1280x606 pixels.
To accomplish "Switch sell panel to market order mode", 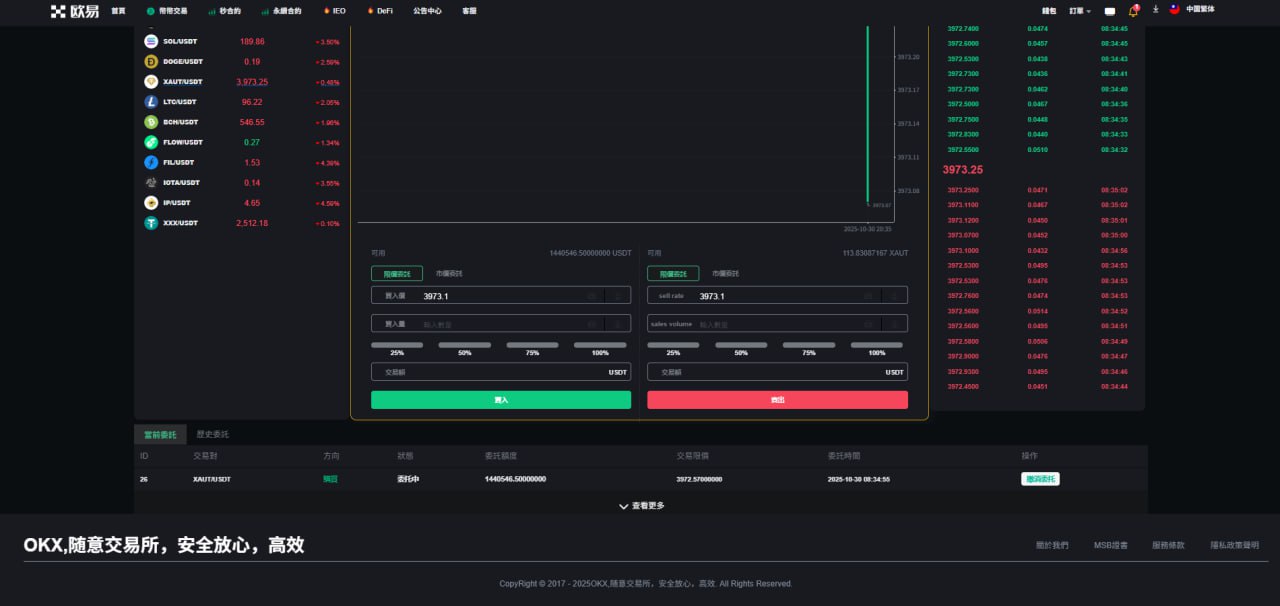I will (x=725, y=273).
